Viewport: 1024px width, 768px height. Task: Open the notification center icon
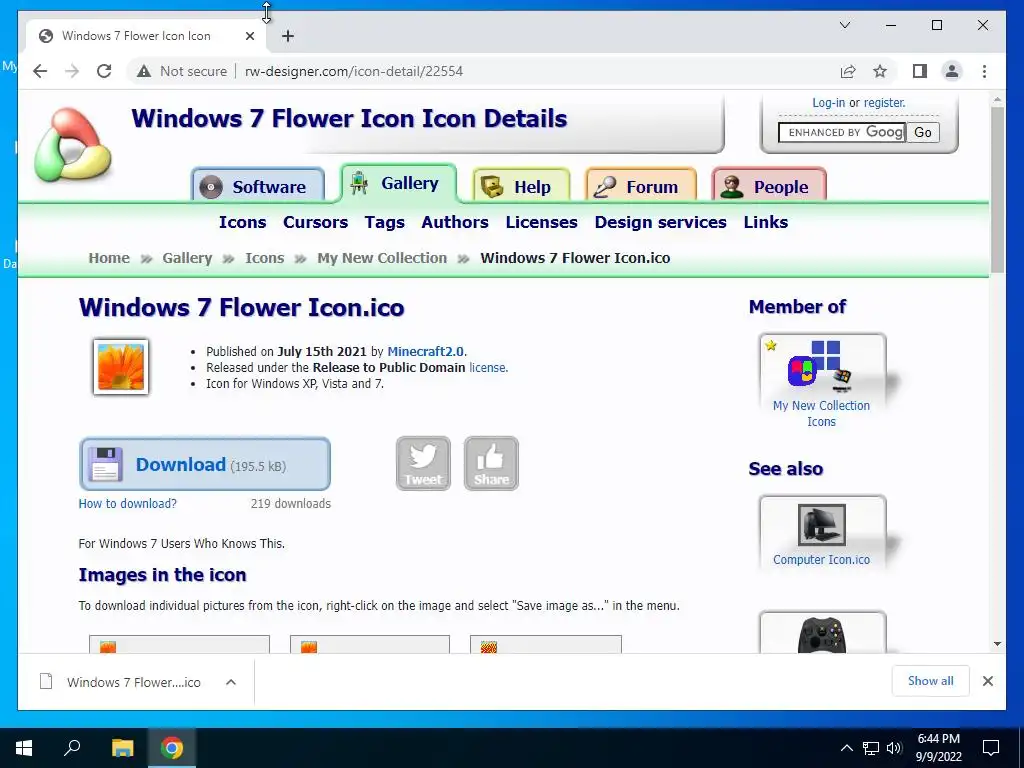(991, 748)
